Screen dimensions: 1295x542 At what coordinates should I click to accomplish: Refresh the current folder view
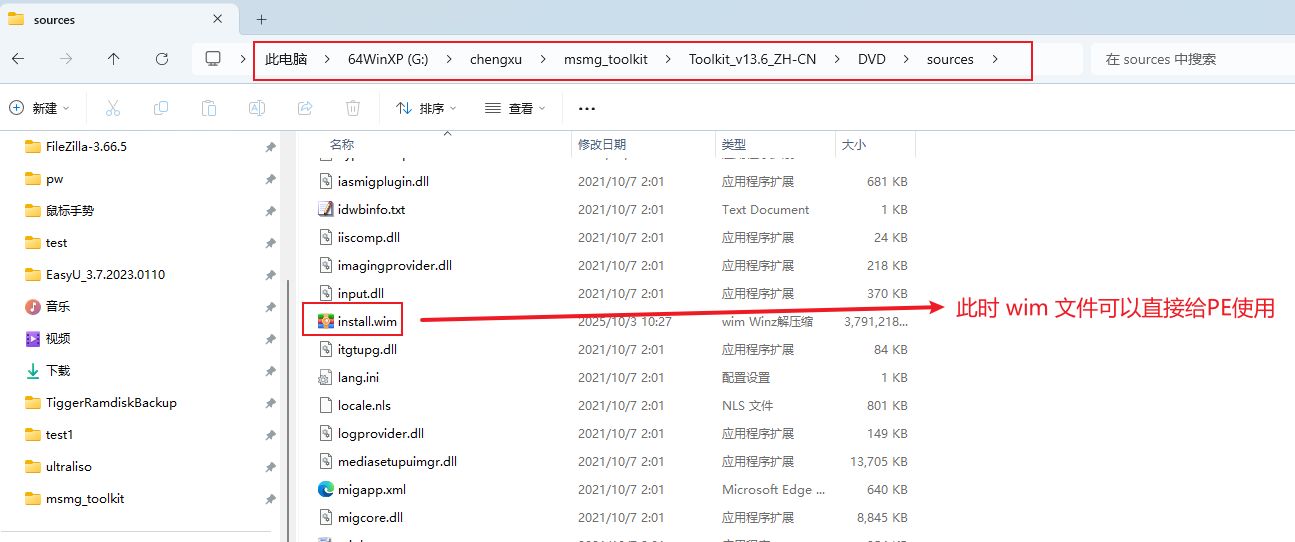(162, 59)
